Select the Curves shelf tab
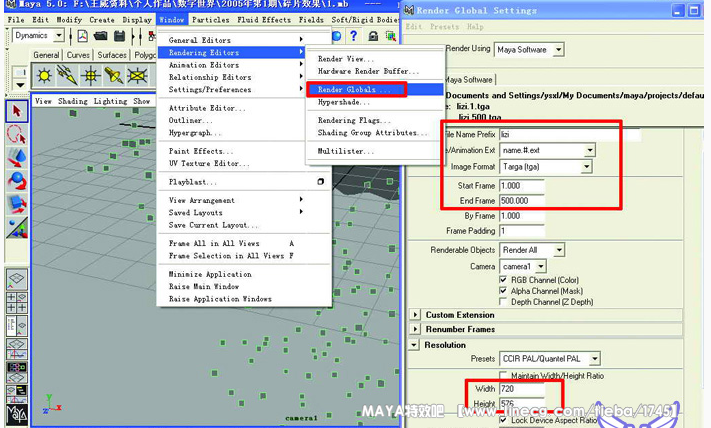This screenshot has height=428, width=711. pos(78,55)
